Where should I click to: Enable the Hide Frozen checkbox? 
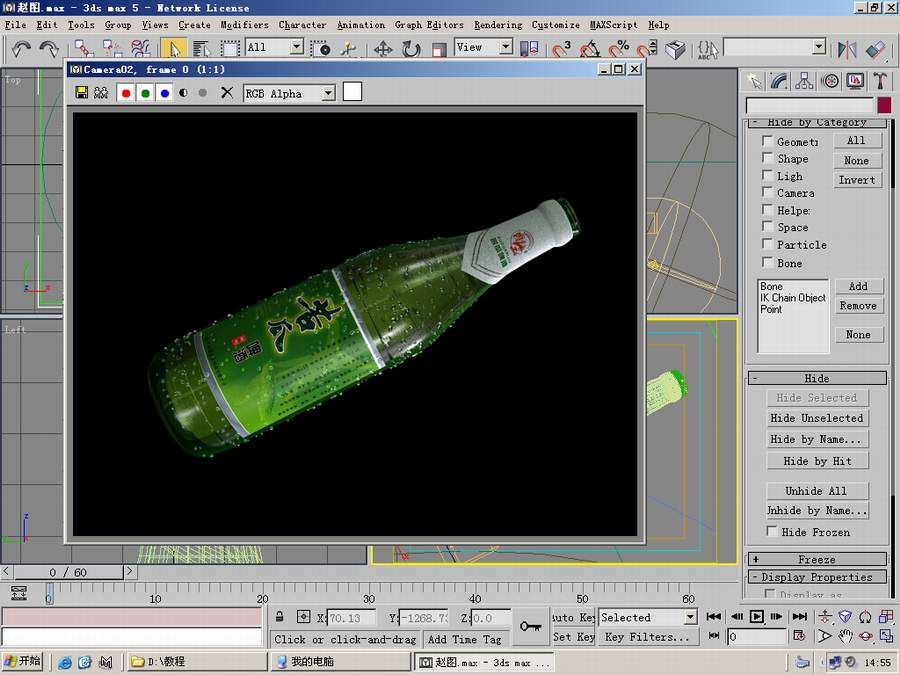(x=772, y=532)
